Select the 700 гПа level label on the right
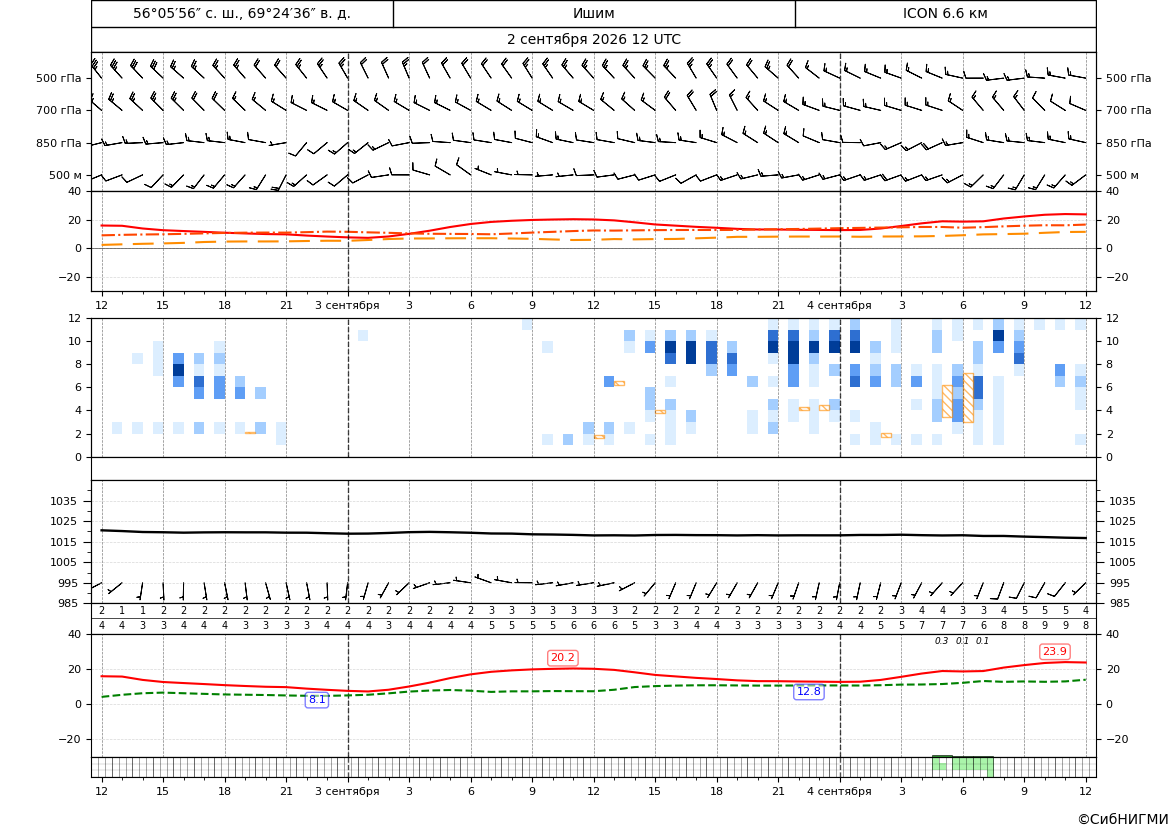The height and width of the screenshot is (827, 1169). point(1129,110)
